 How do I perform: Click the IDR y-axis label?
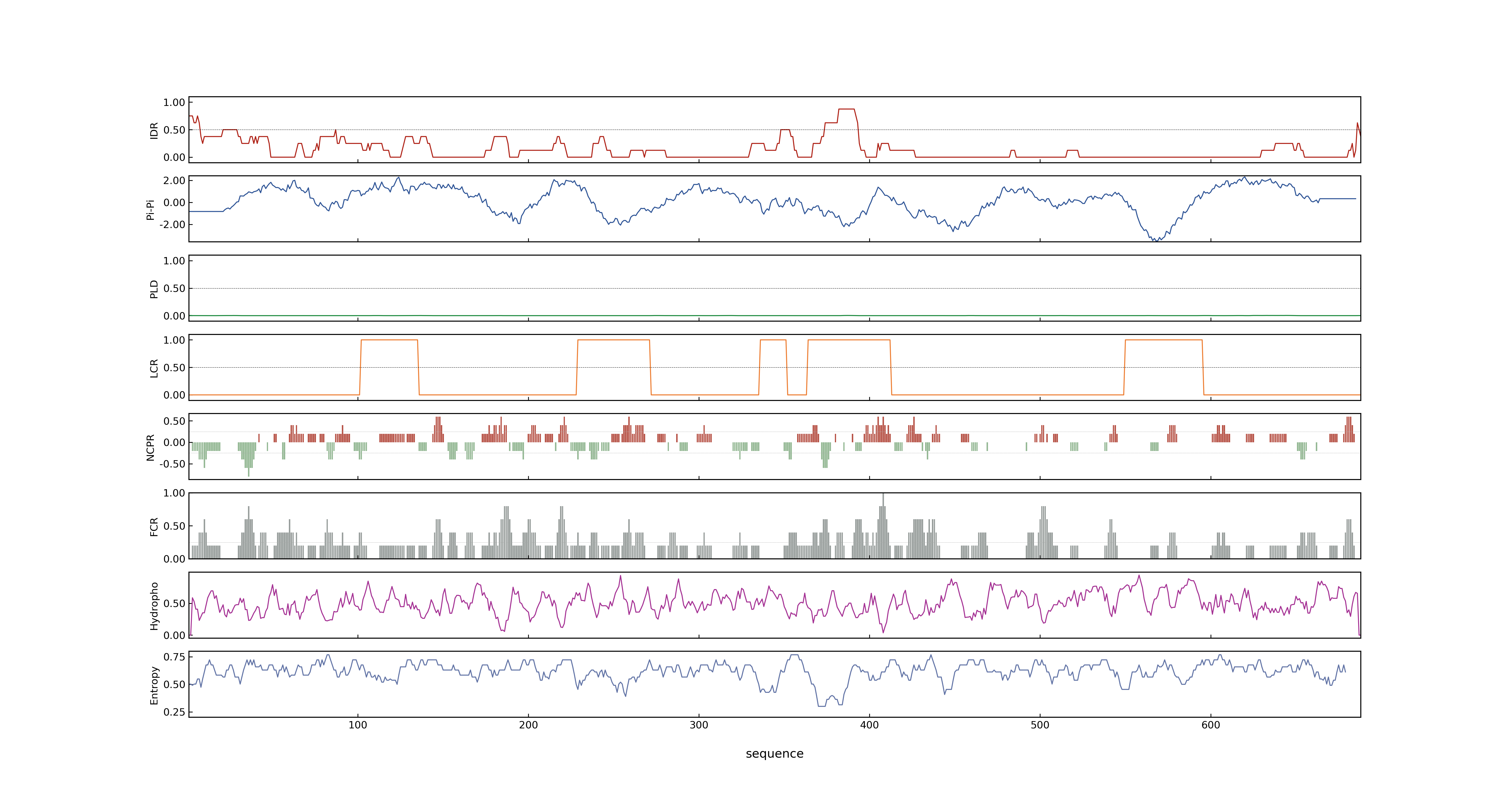[x=154, y=130]
